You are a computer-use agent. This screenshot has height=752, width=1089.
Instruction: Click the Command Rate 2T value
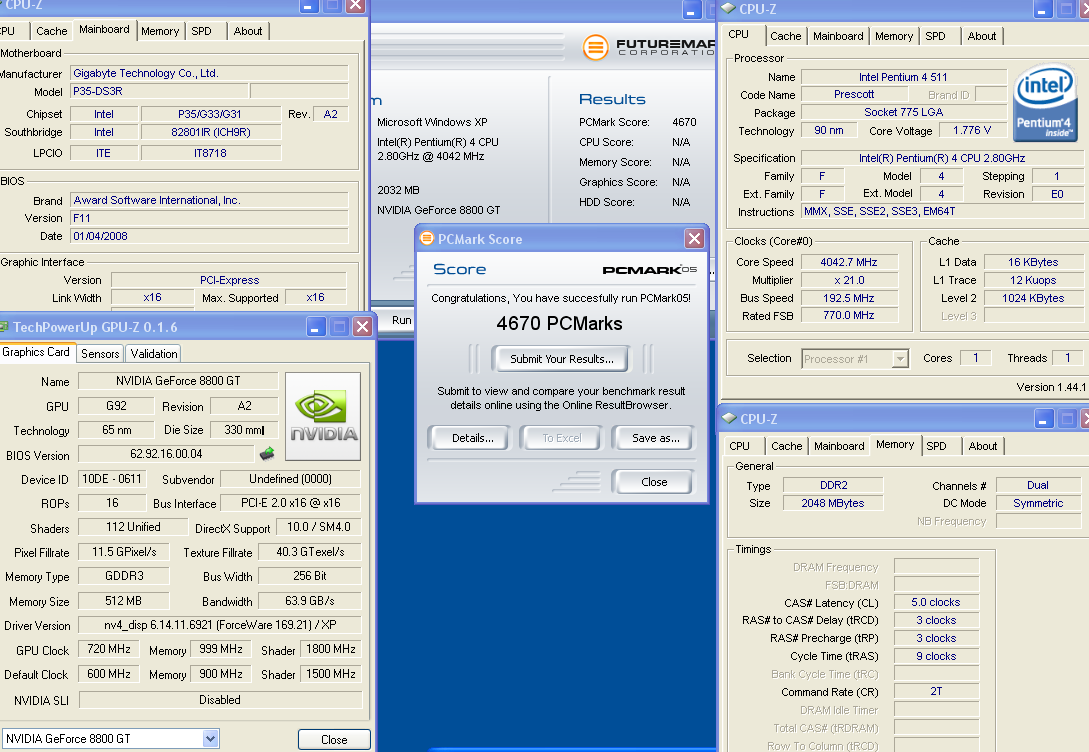(936, 691)
